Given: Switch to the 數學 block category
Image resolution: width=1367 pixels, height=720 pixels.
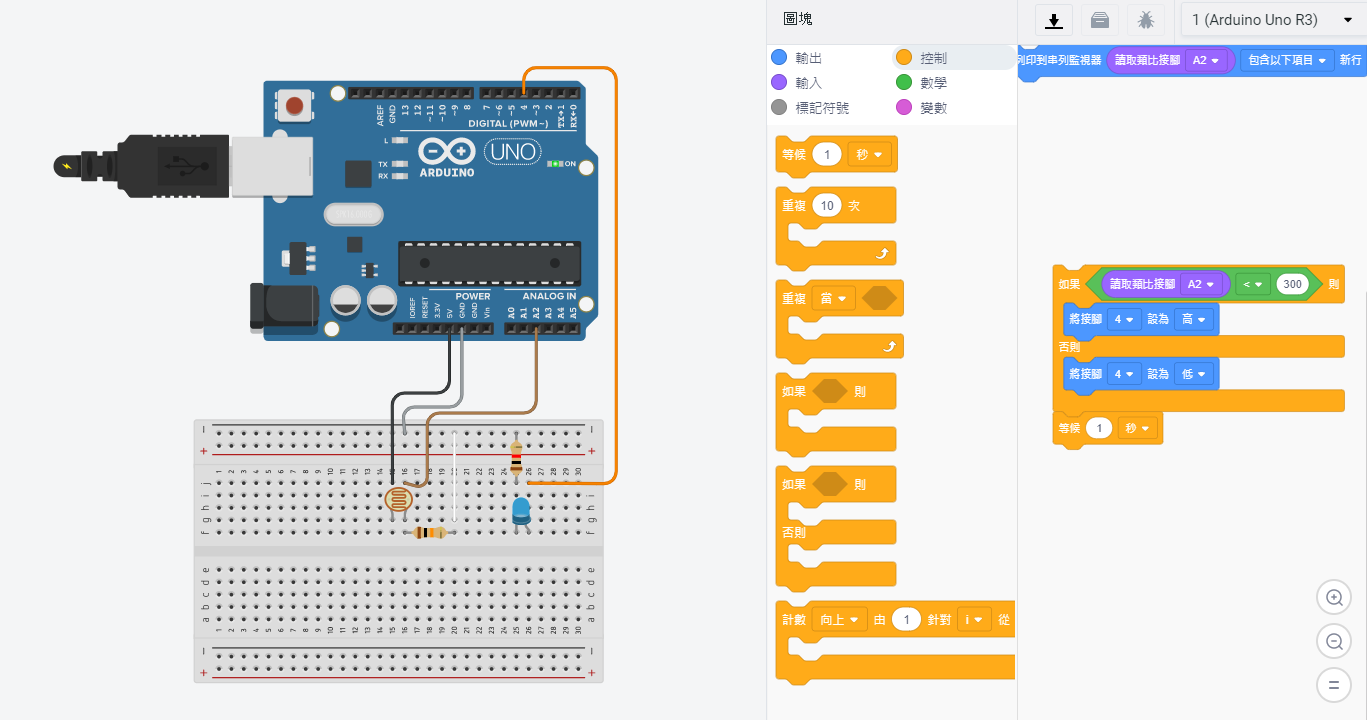Looking at the screenshot, I should pyautogui.click(x=932, y=83).
